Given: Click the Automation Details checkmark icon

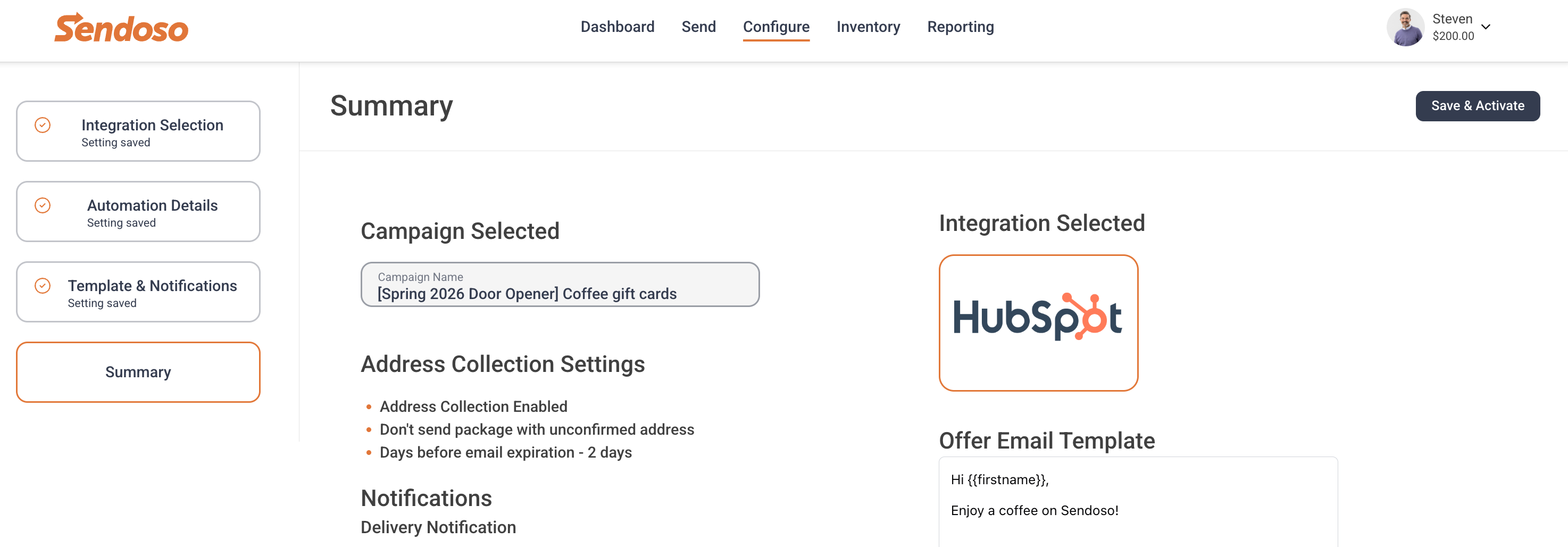Looking at the screenshot, I should [43, 205].
